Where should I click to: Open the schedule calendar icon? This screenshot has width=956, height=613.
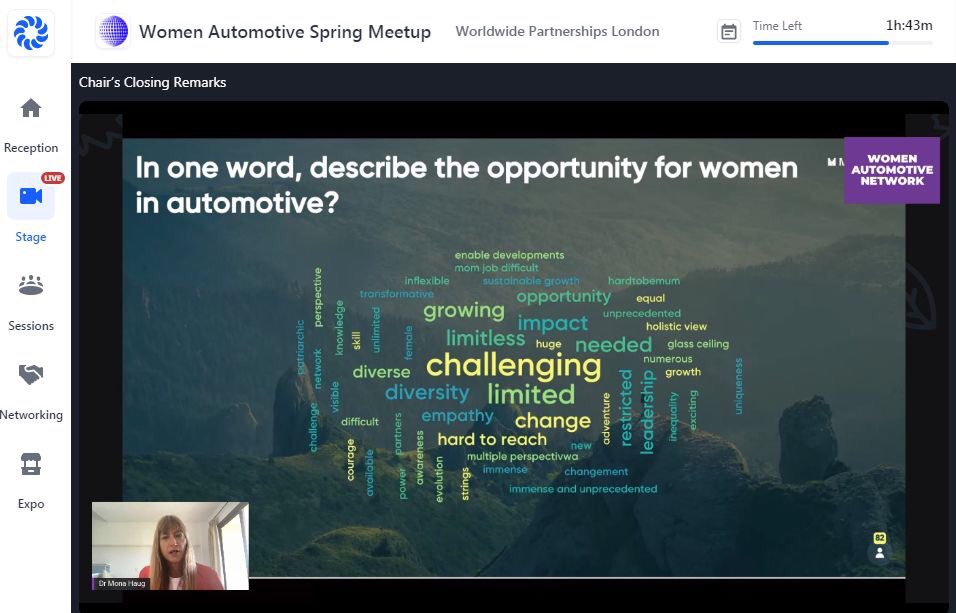point(729,32)
